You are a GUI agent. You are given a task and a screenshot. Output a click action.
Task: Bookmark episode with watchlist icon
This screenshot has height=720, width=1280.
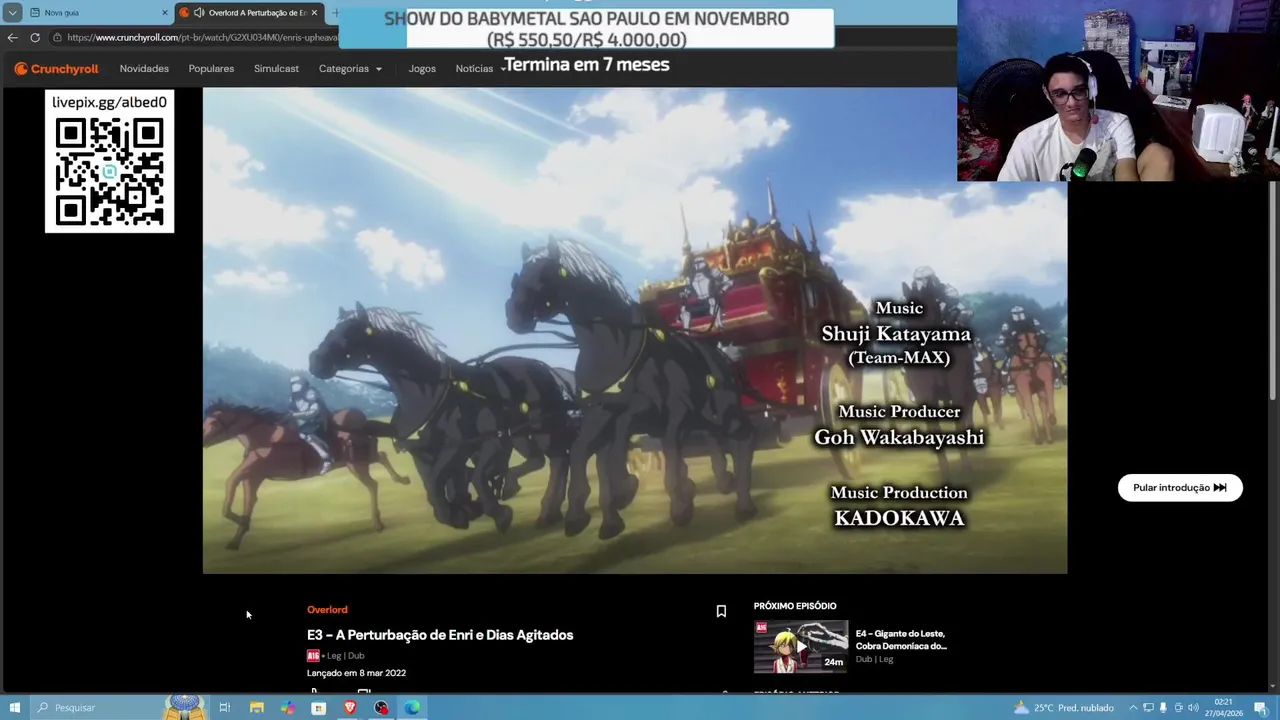pos(721,611)
